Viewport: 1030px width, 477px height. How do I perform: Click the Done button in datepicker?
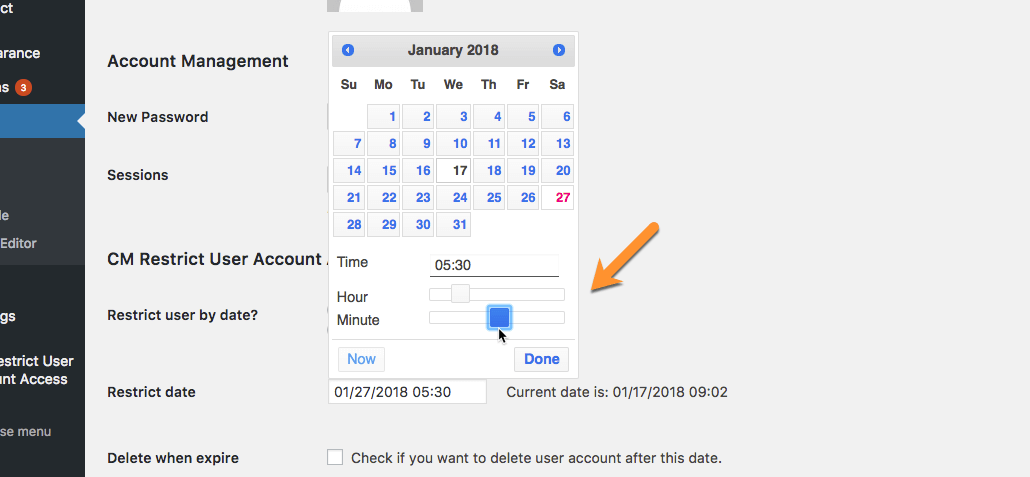pos(541,359)
